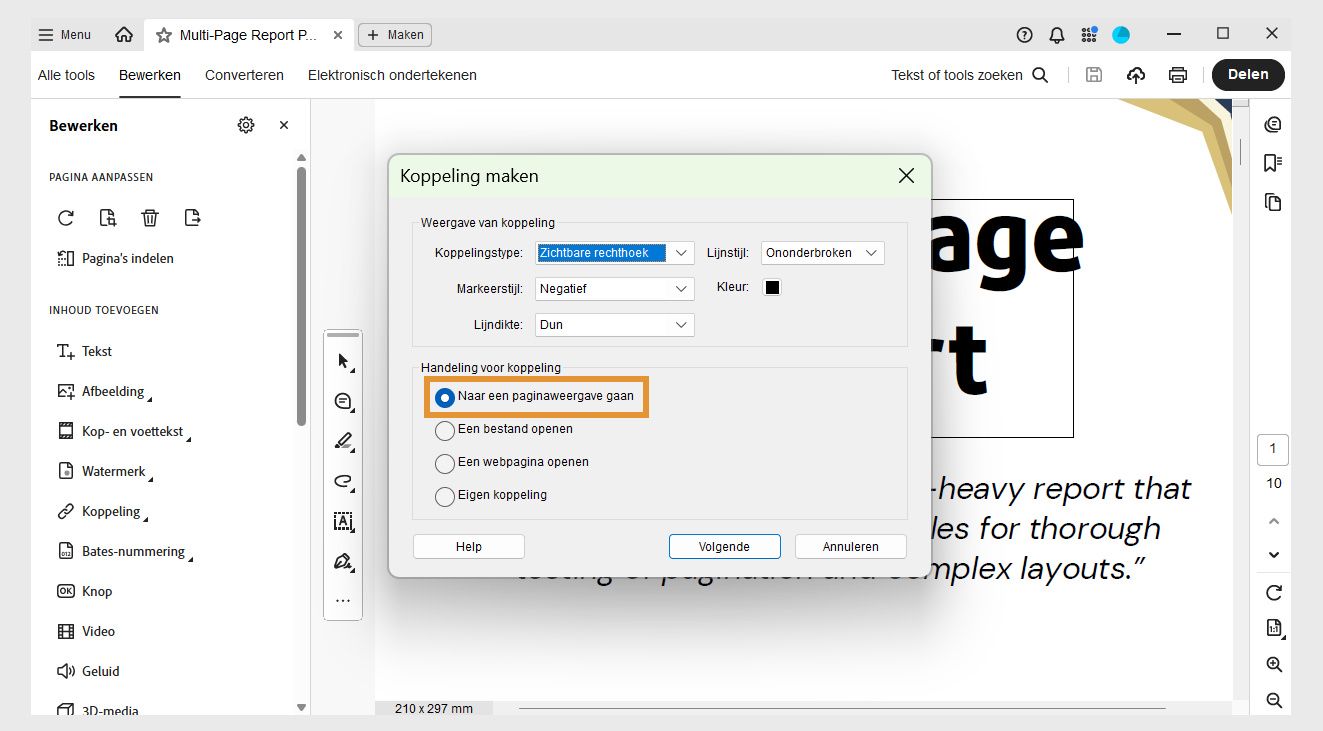Image resolution: width=1323 pixels, height=731 pixels.
Task: Click the Maken new tab button
Action: [x=395, y=35]
